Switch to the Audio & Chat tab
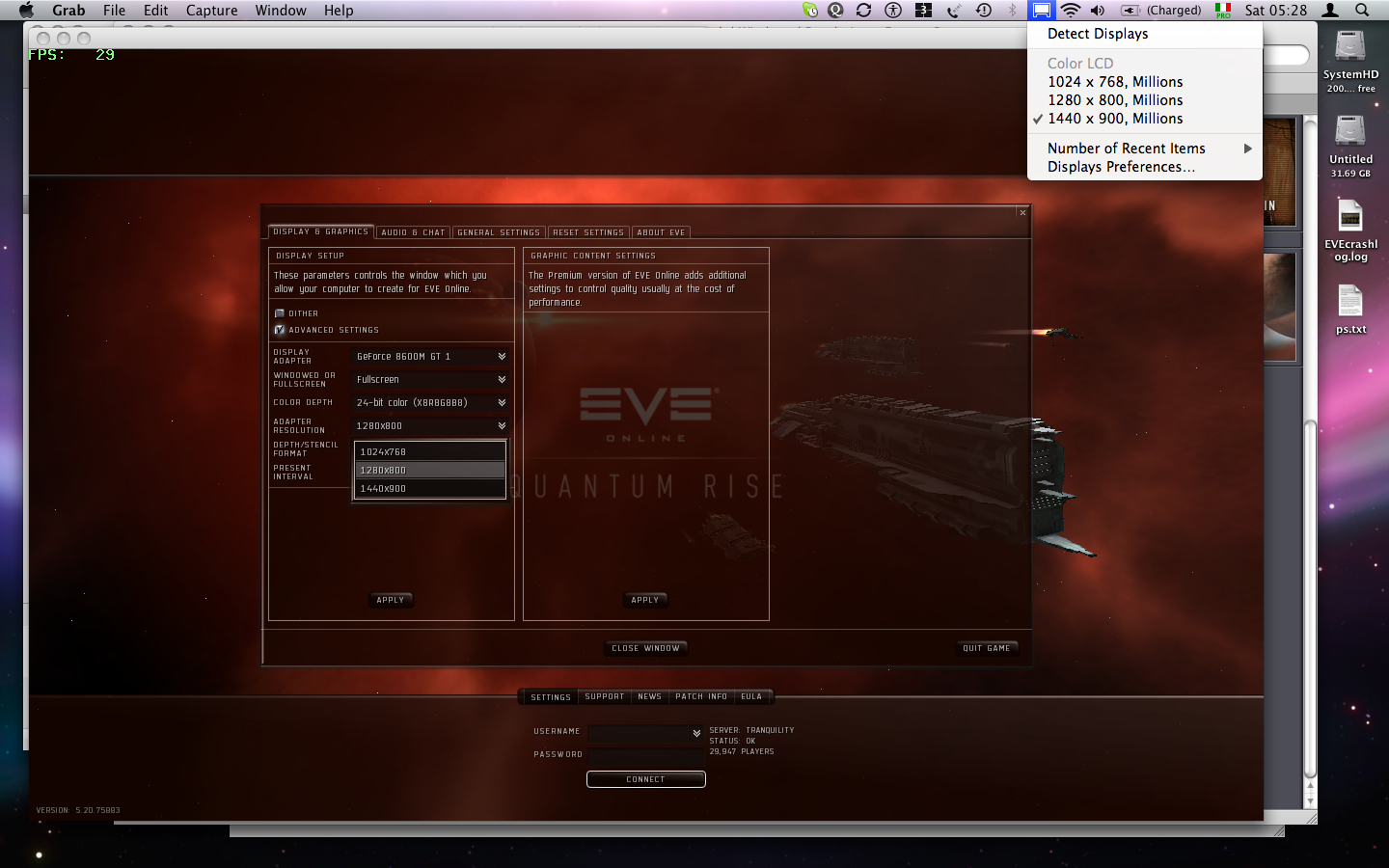 pyautogui.click(x=413, y=232)
